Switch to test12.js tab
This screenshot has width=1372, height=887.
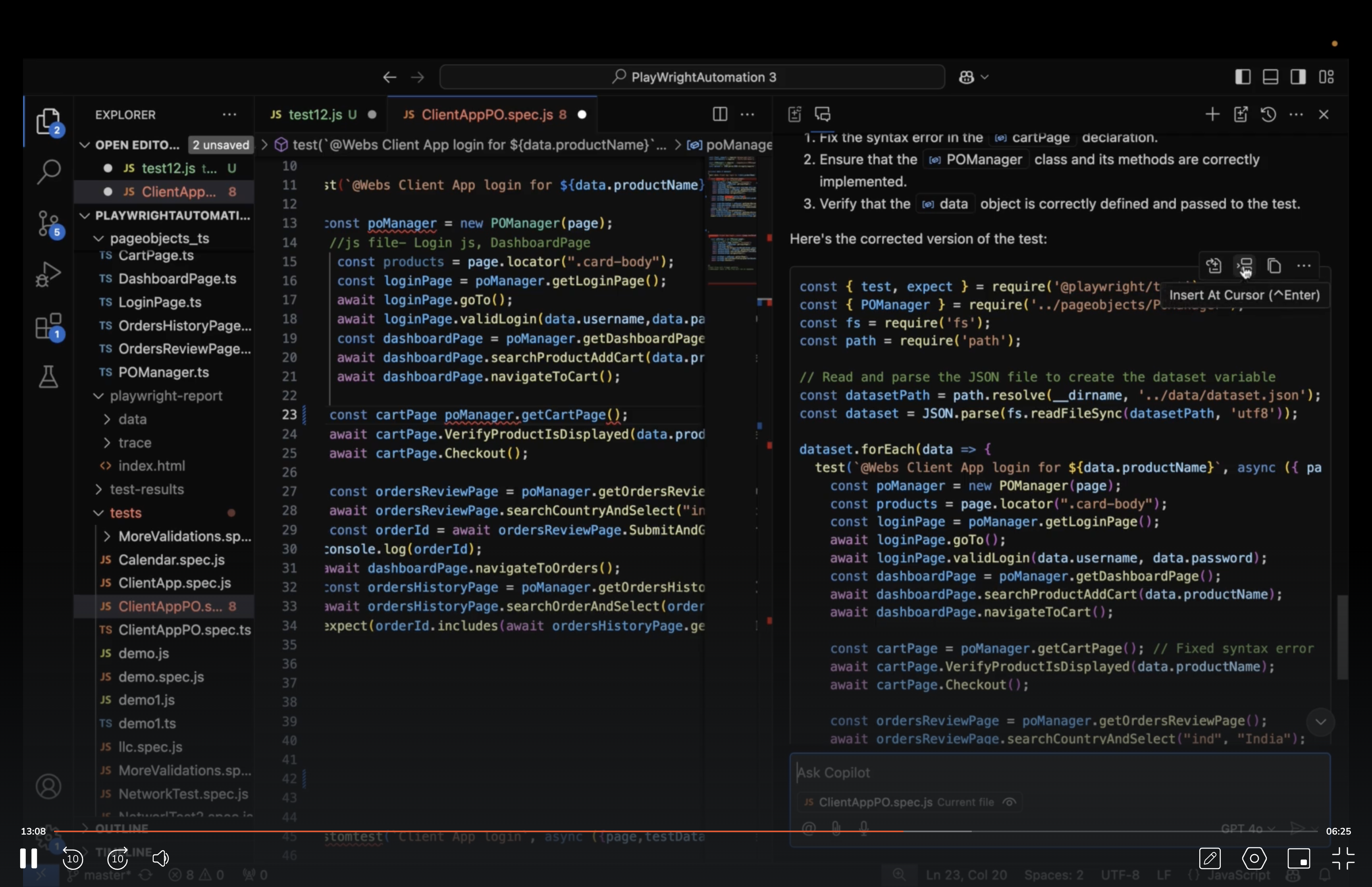[314, 115]
